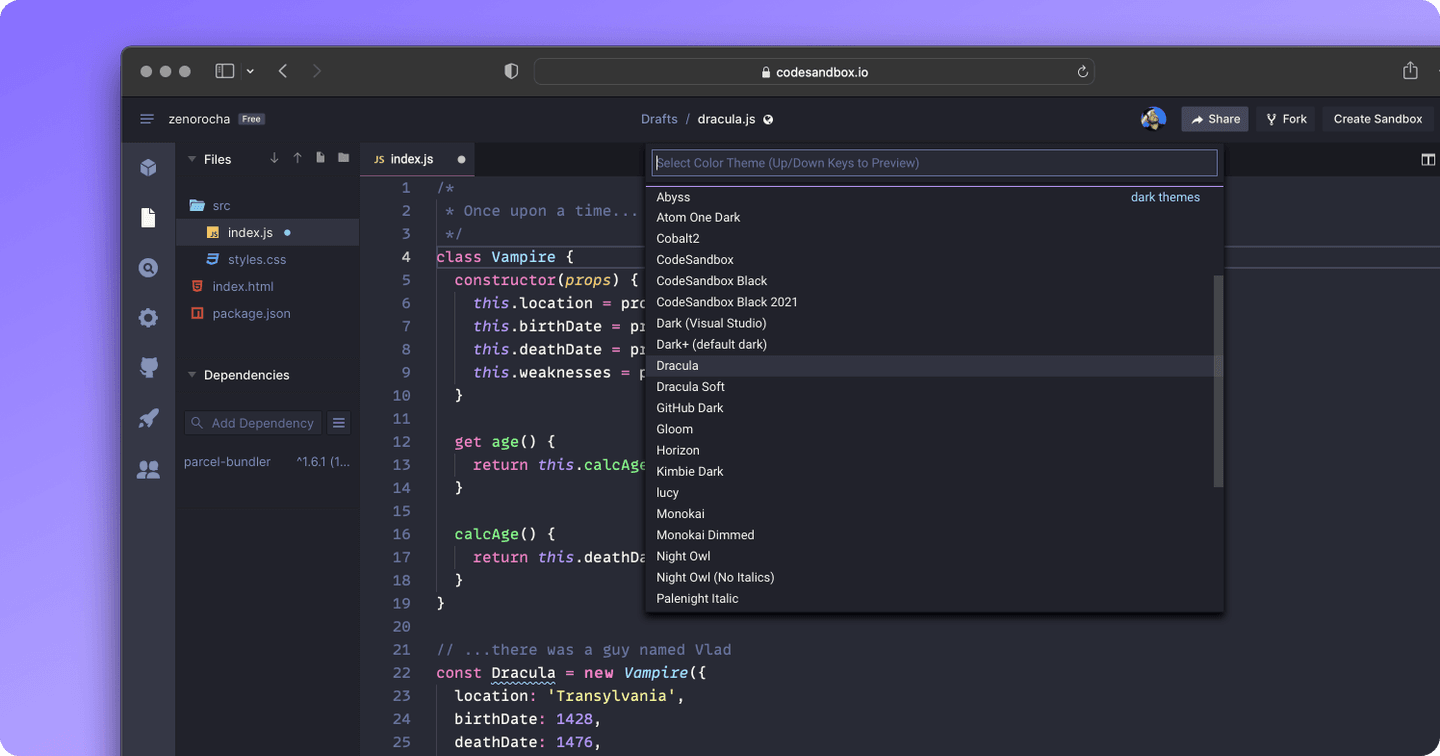This screenshot has width=1440, height=756.
Task: Click the Share button
Action: (x=1214, y=118)
